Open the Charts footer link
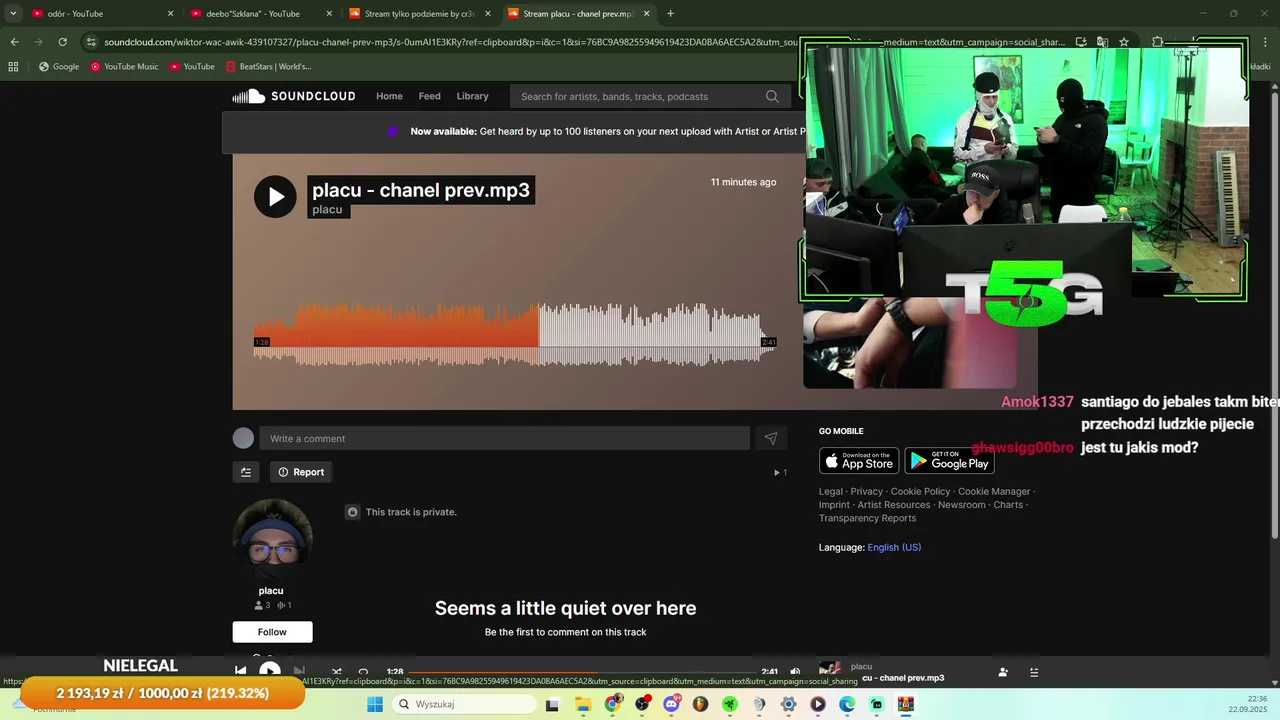 (x=1008, y=505)
